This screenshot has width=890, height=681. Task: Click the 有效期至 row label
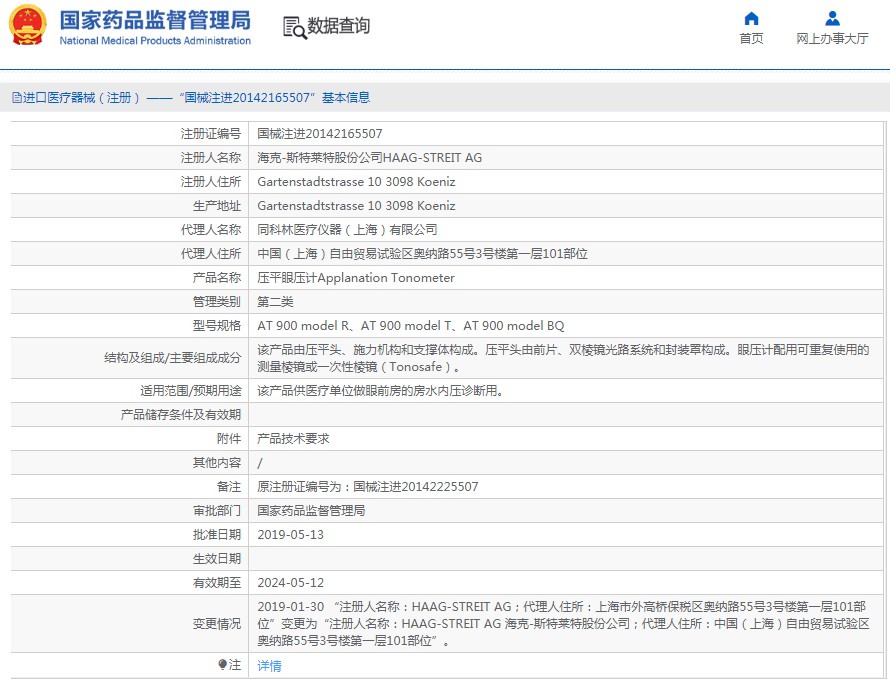click(x=217, y=583)
